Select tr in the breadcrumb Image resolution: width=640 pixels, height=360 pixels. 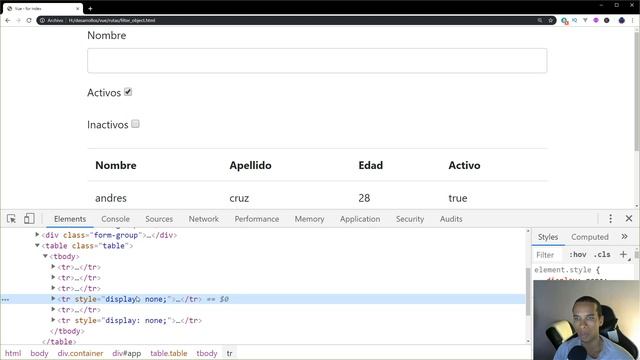point(229,353)
